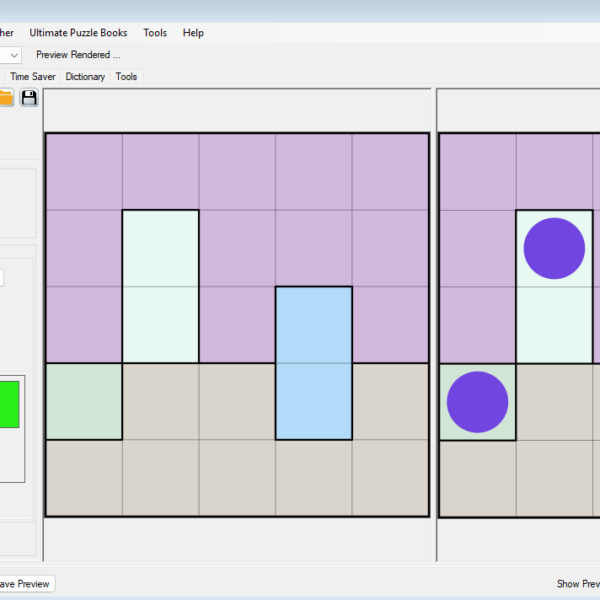600x600 pixels.
Task: Select the white tall region in left grid
Action: click(160, 286)
